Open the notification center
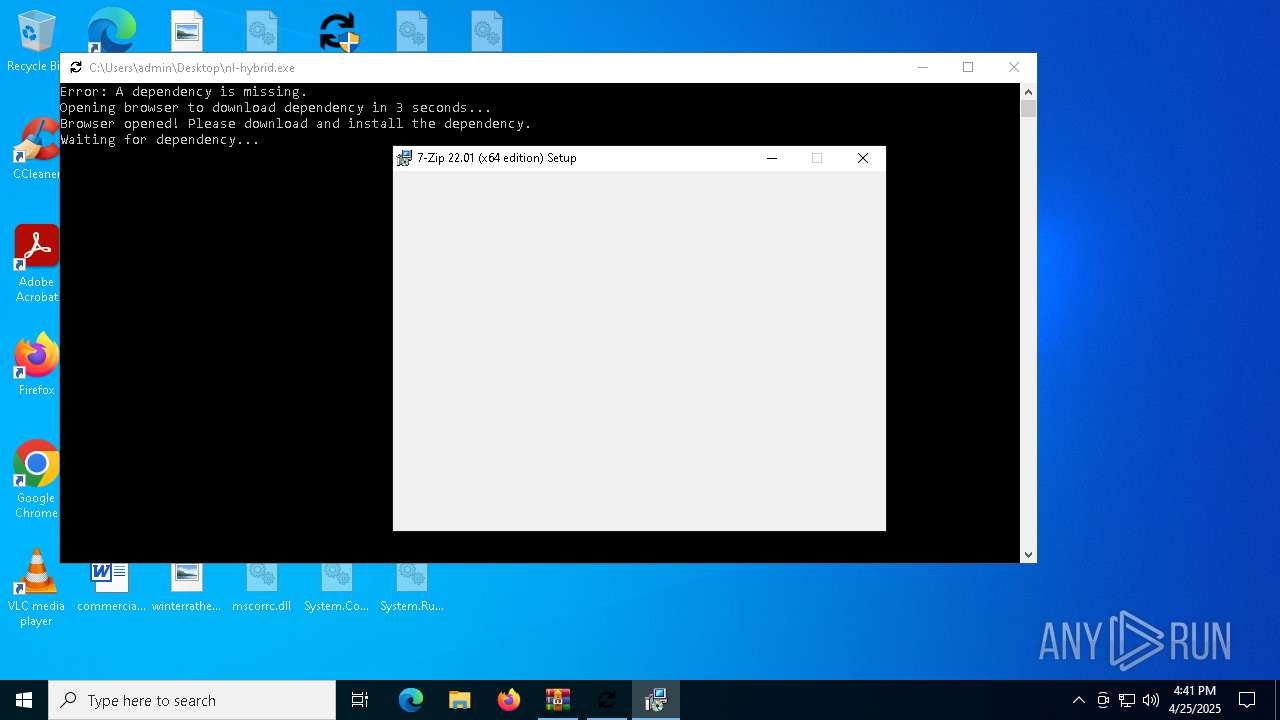 click(1247, 700)
